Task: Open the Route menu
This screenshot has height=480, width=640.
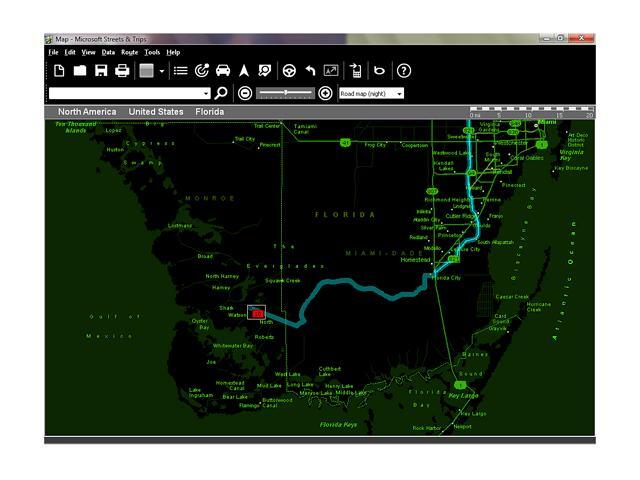Action: (129, 52)
